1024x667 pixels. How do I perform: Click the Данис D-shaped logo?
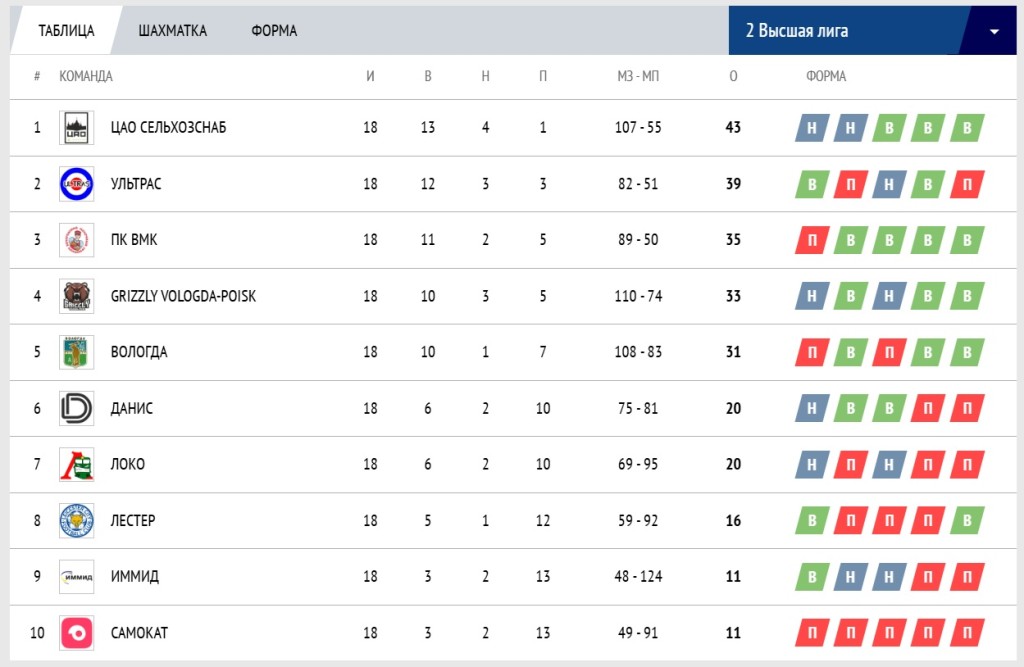pos(76,408)
